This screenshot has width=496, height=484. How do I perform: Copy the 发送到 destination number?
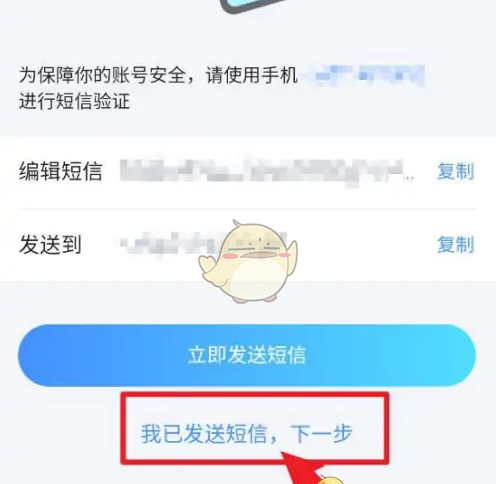[455, 245]
